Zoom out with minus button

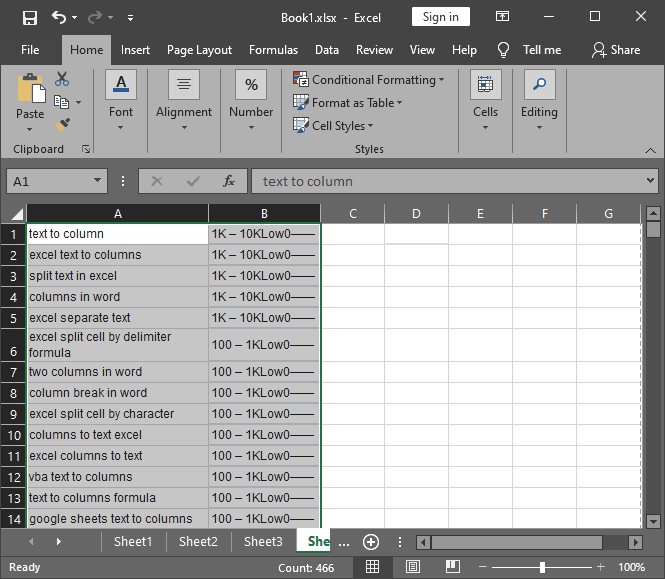click(x=483, y=567)
